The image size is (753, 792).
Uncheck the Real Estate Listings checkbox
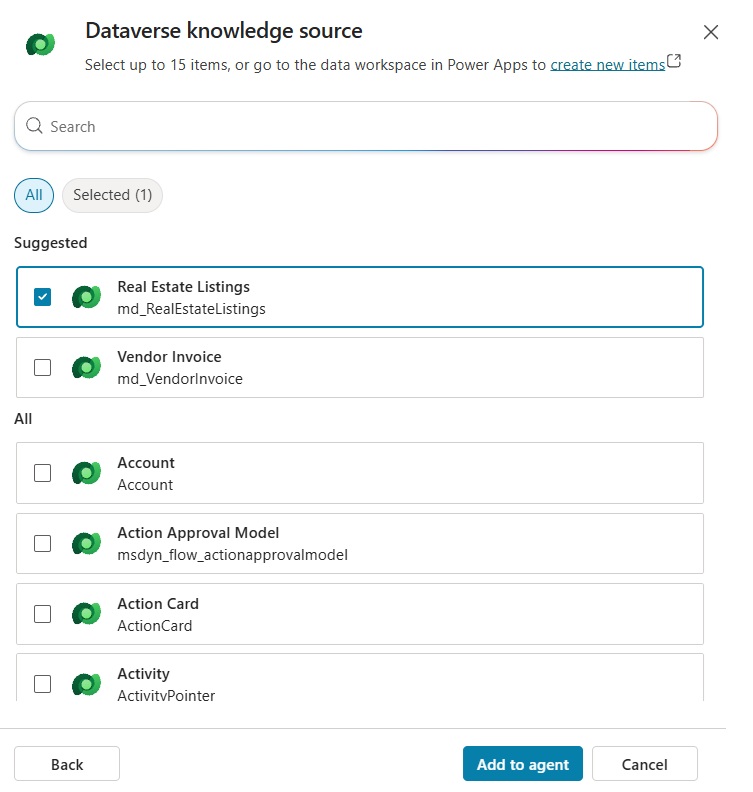click(x=42, y=297)
